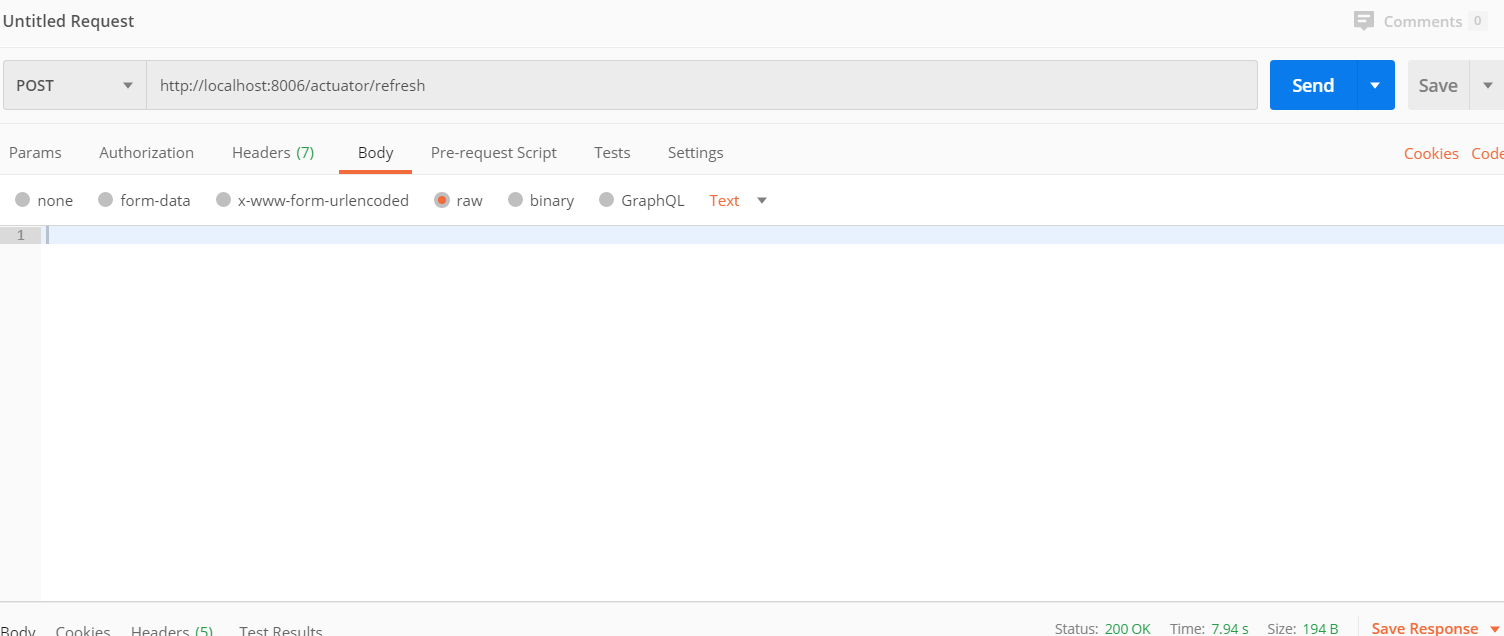Screen dimensions: 1504x636
Task: Switch to the Tests tab
Action: pos(612,153)
